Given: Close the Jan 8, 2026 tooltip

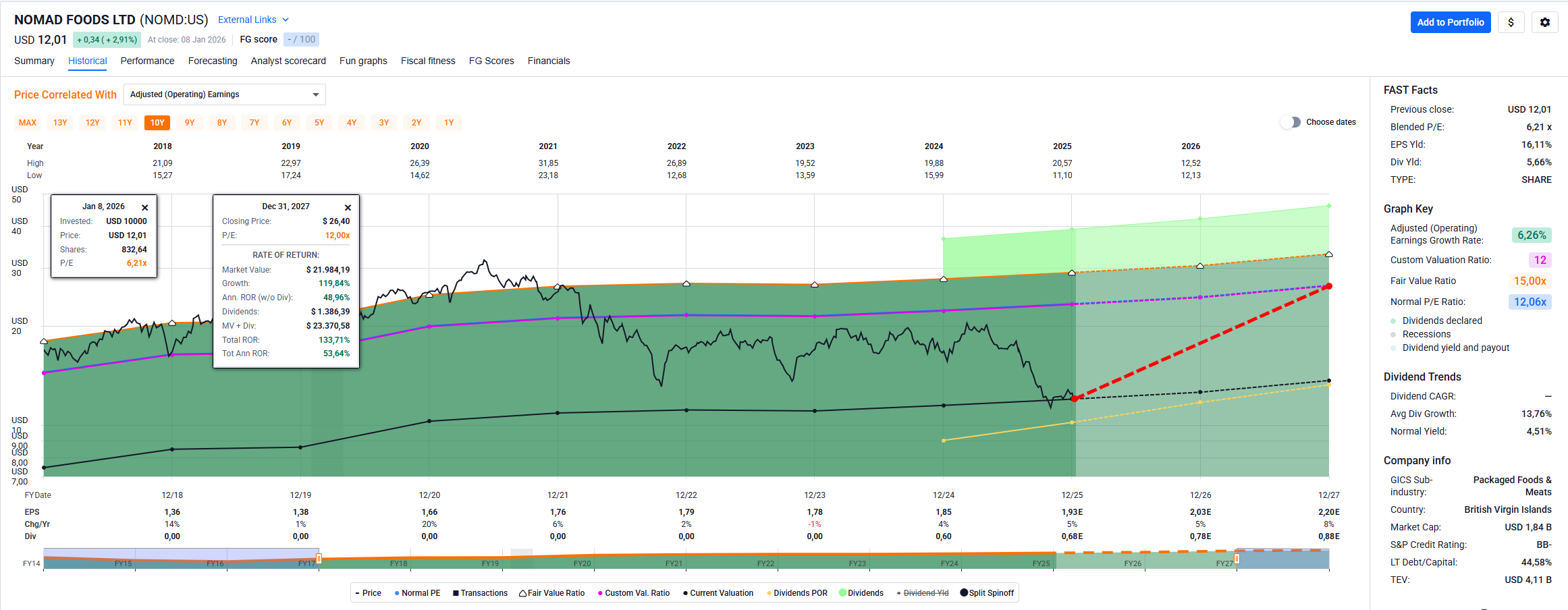Looking at the screenshot, I should click(x=144, y=208).
